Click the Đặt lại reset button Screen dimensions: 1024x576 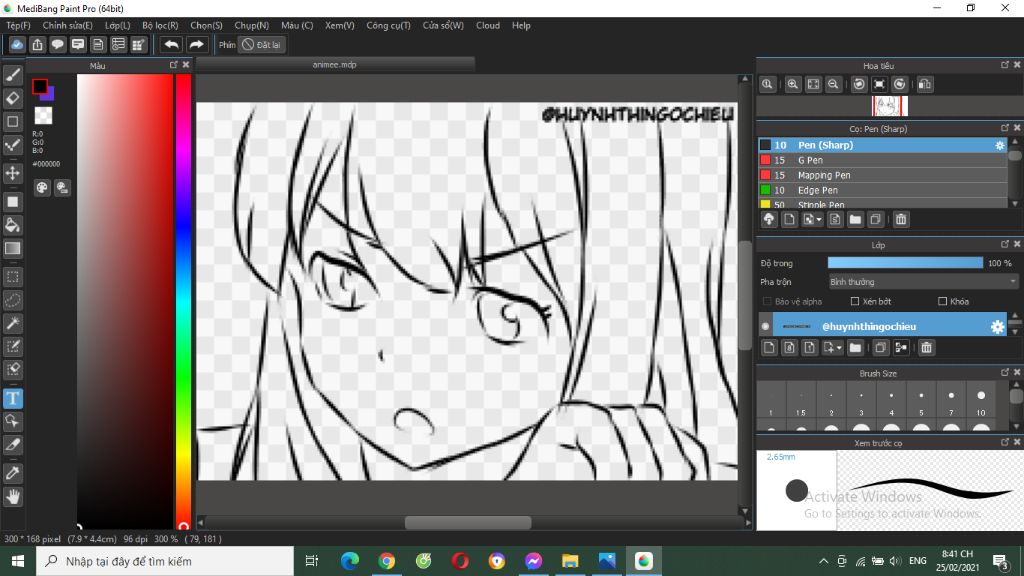coord(261,44)
